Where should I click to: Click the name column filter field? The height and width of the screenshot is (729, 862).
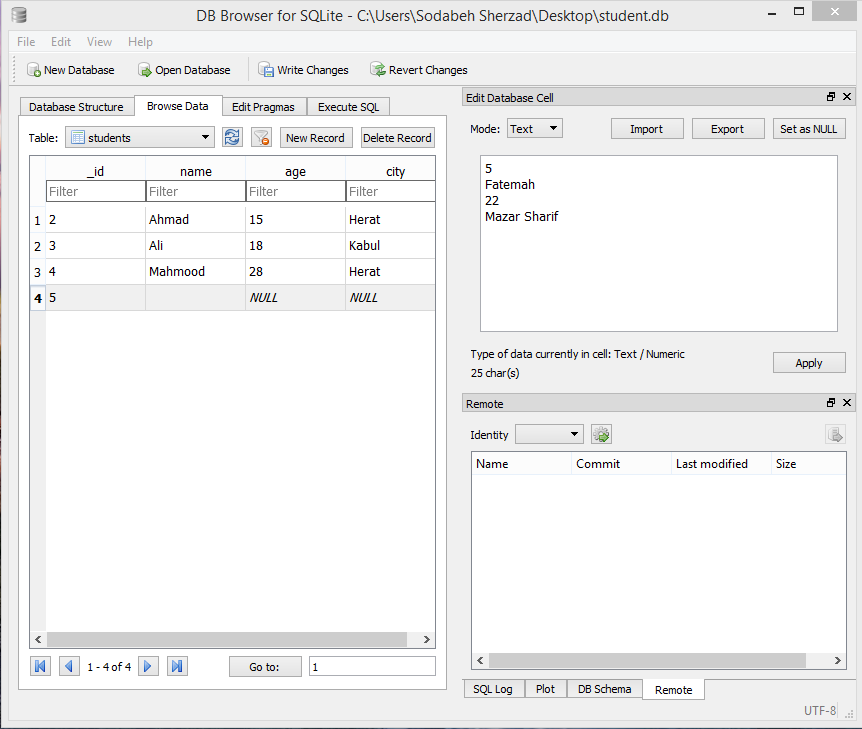(196, 191)
